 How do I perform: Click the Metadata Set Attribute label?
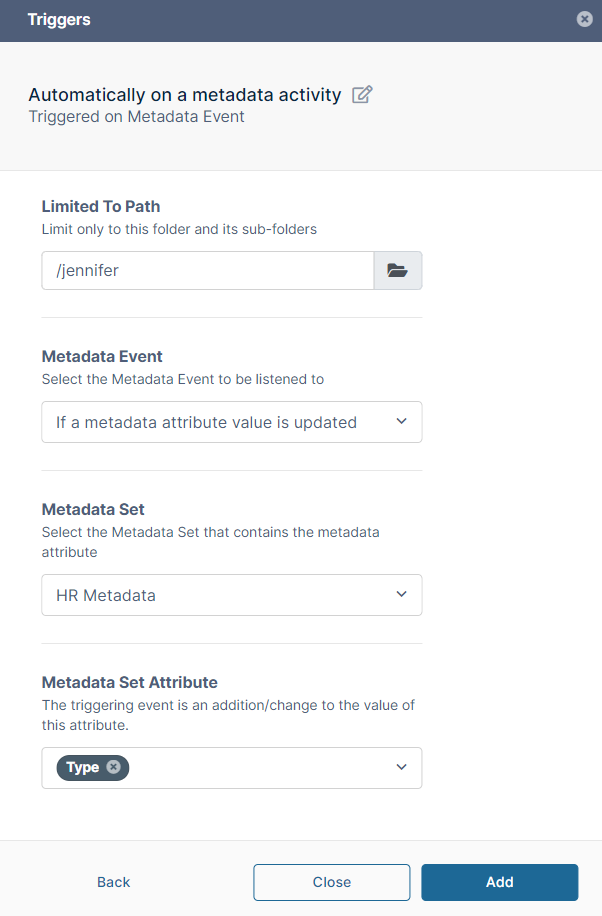129,682
